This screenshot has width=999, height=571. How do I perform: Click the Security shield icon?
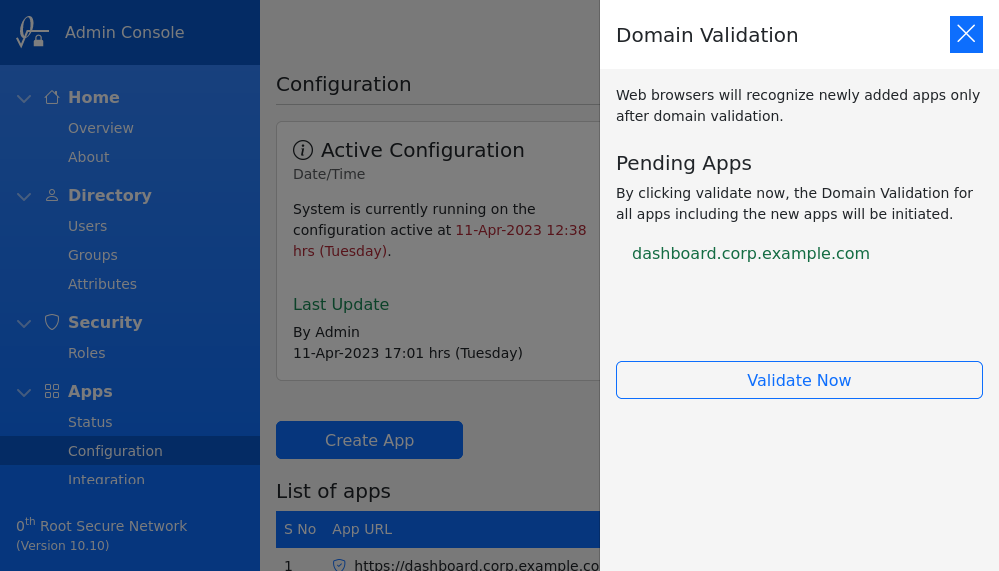[x=52, y=322]
